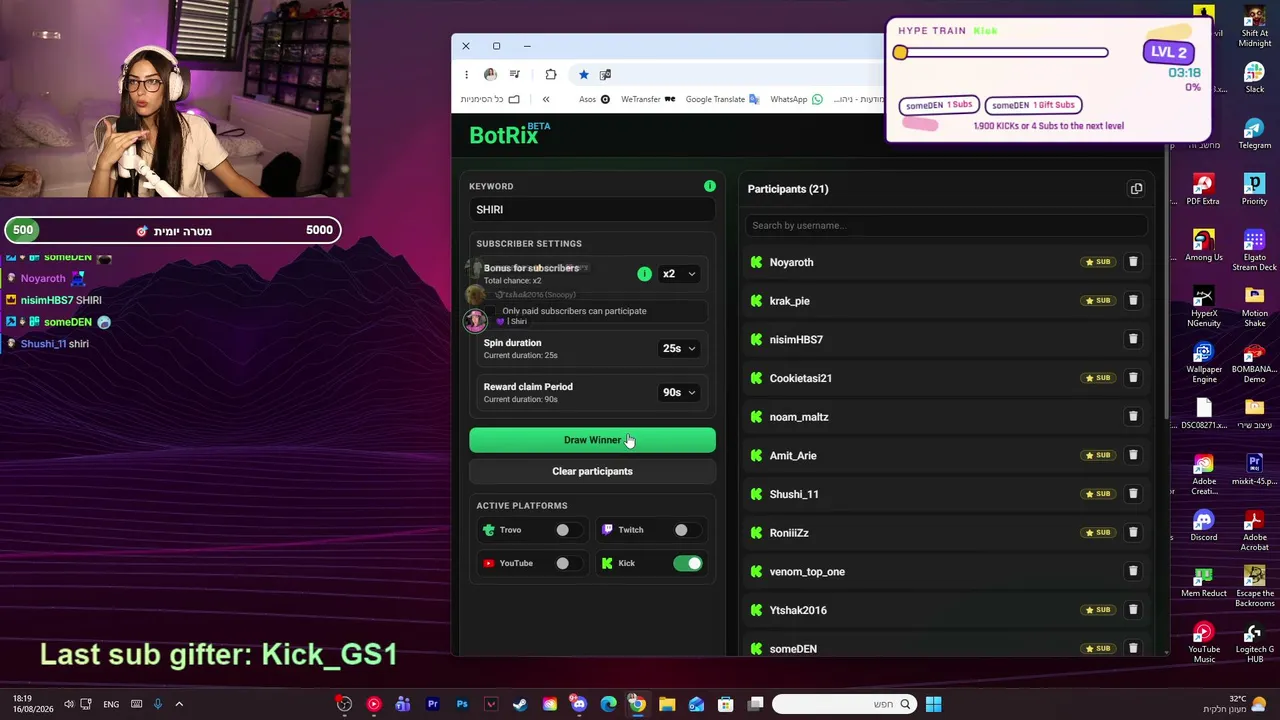The height and width of the screenshot is (720, 1280).
Task: Click the green info icon beside Keyword
Action: (x=710, y=186)
